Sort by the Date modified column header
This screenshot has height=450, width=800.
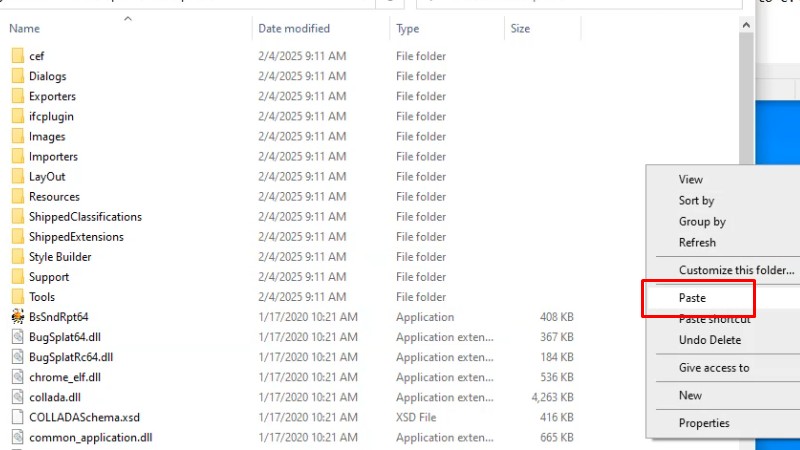point(294,29)
